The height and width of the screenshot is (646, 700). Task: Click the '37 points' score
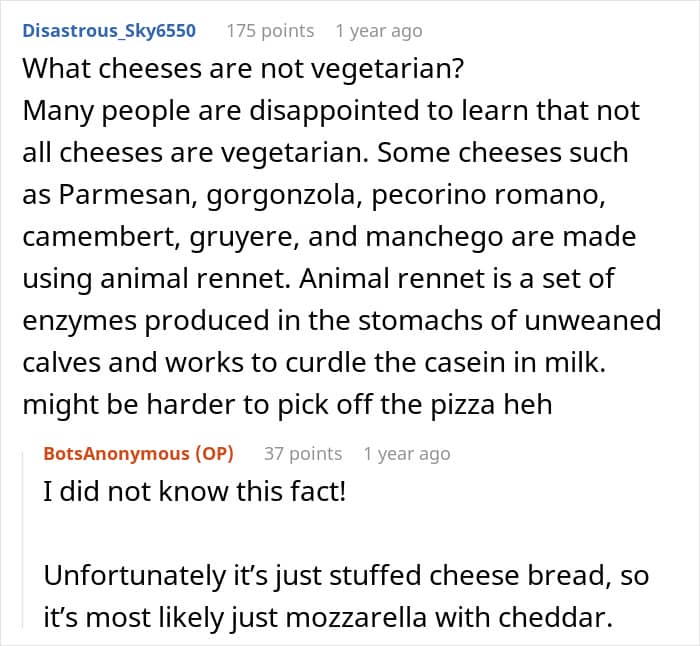click(x=303, y=453)
